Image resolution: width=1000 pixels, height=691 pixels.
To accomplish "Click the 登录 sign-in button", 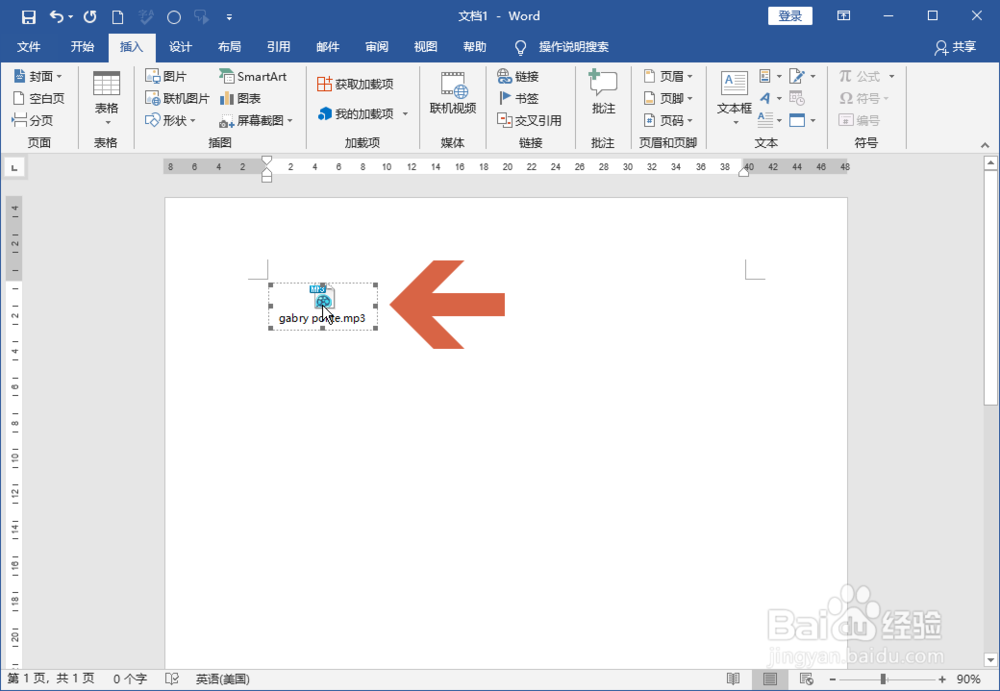I will [x=790, y=16].
